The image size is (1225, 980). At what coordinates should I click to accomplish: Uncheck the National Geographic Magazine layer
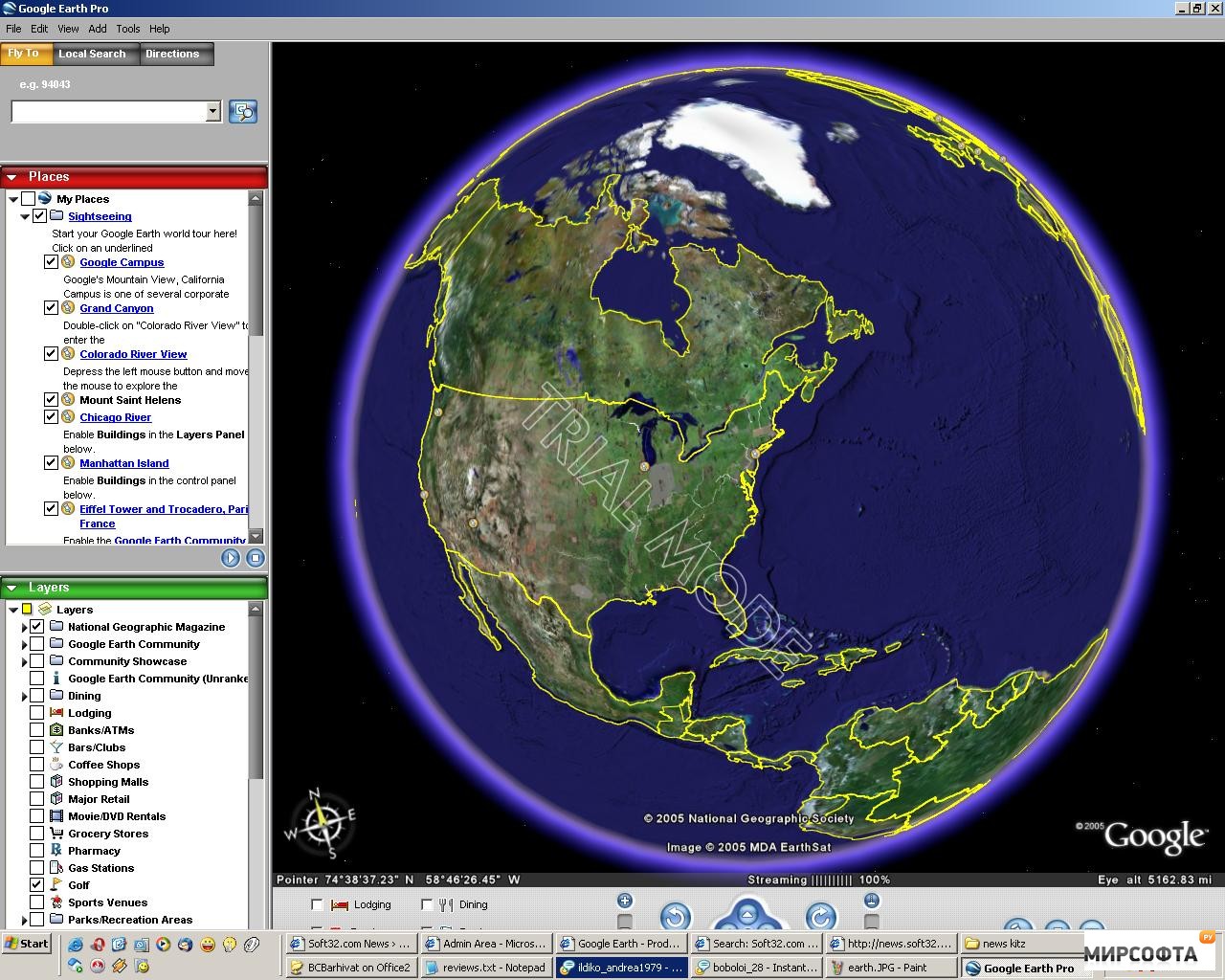pyautogui.click(x=37, y=627)
